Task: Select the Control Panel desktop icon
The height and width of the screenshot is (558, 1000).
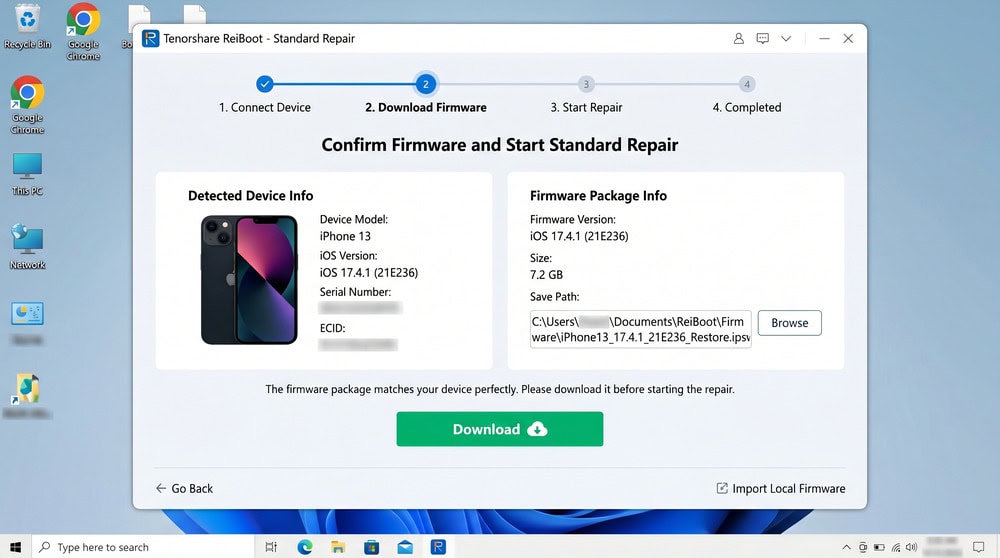Action: click(27, 323)
